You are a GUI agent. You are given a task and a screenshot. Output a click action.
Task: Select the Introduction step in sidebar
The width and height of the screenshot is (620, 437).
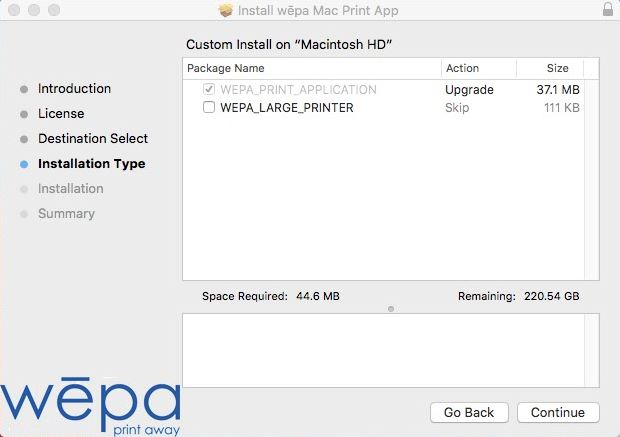coord(74,89)
